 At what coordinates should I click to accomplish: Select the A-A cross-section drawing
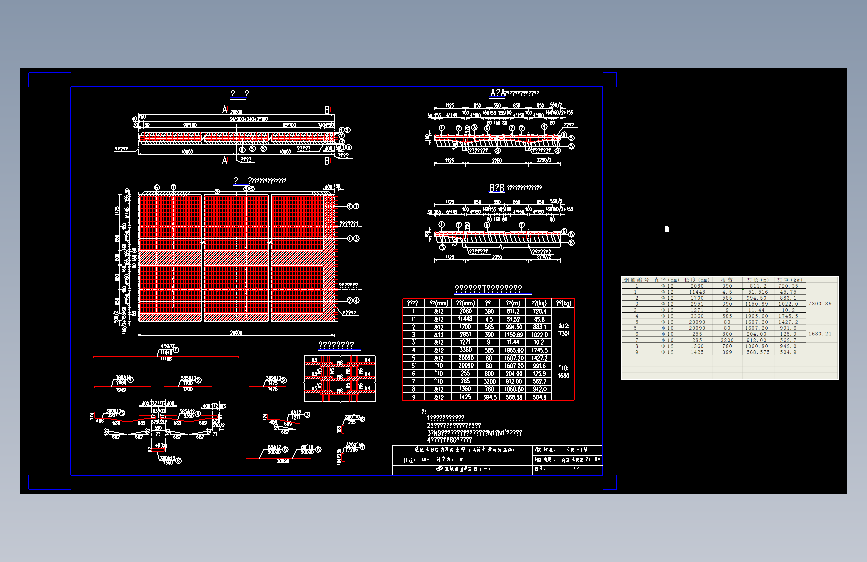[501, 134]
